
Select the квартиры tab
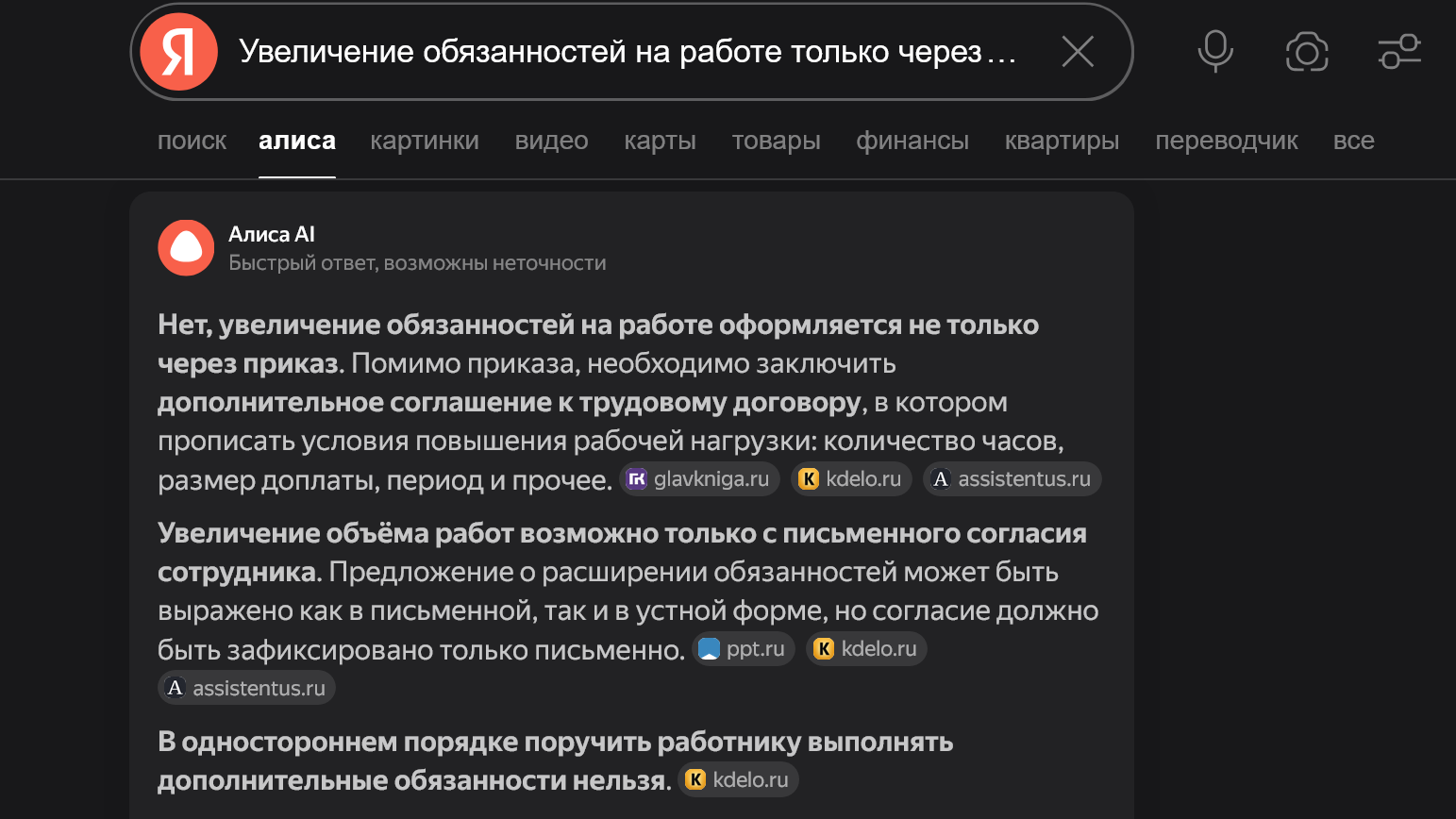[1062, 141]
